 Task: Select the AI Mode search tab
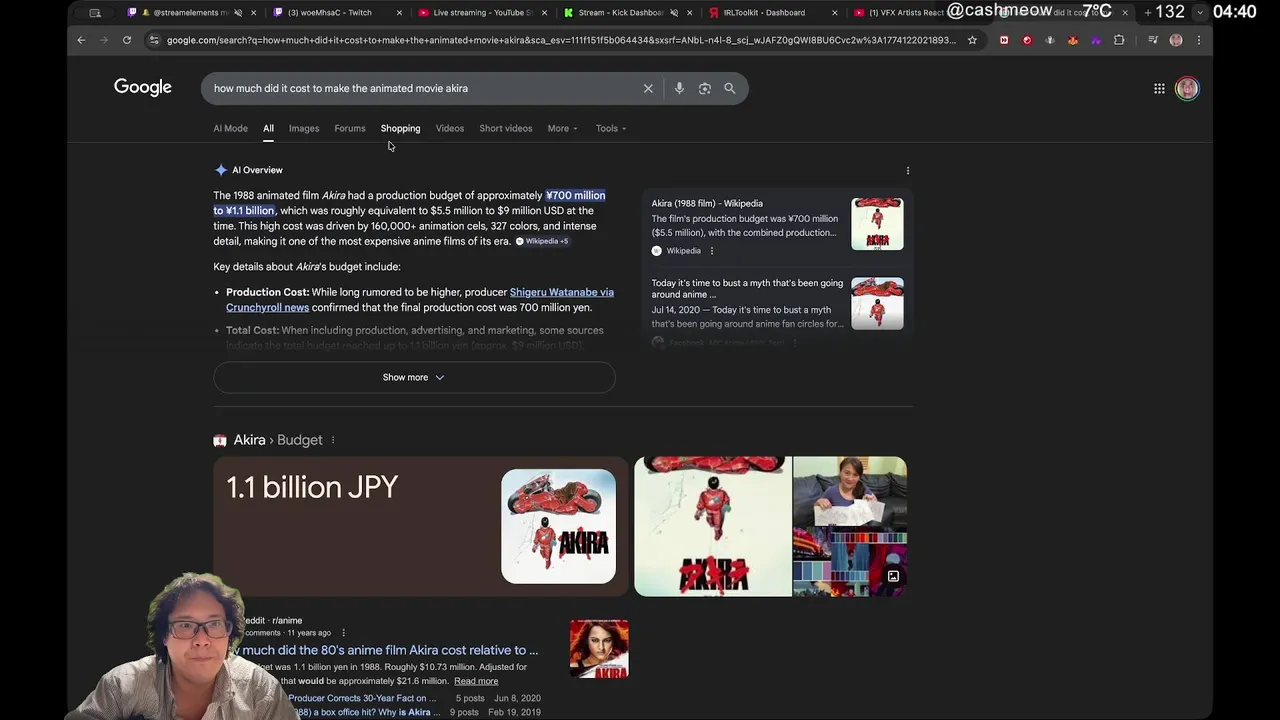[x=230, y=128]
